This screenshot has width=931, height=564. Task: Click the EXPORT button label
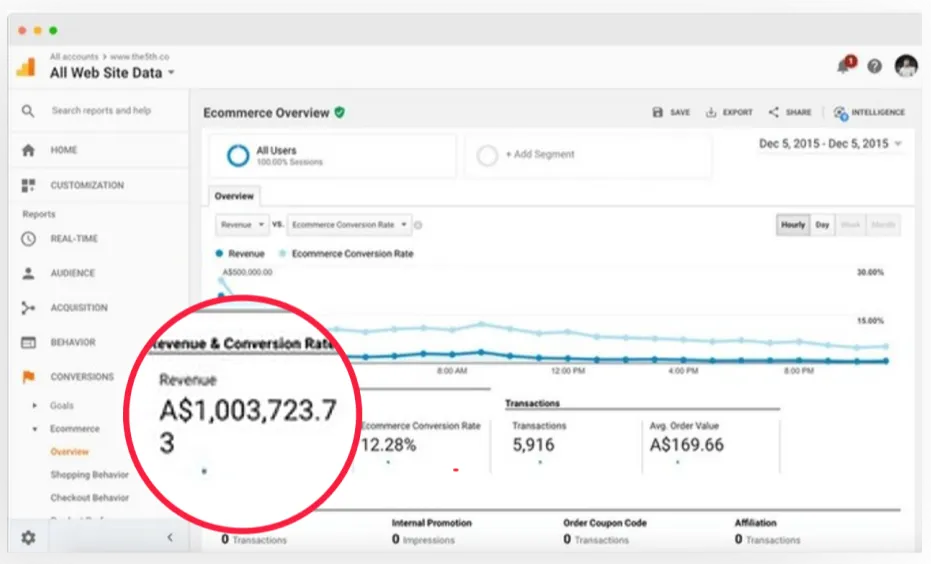[737, 112]
